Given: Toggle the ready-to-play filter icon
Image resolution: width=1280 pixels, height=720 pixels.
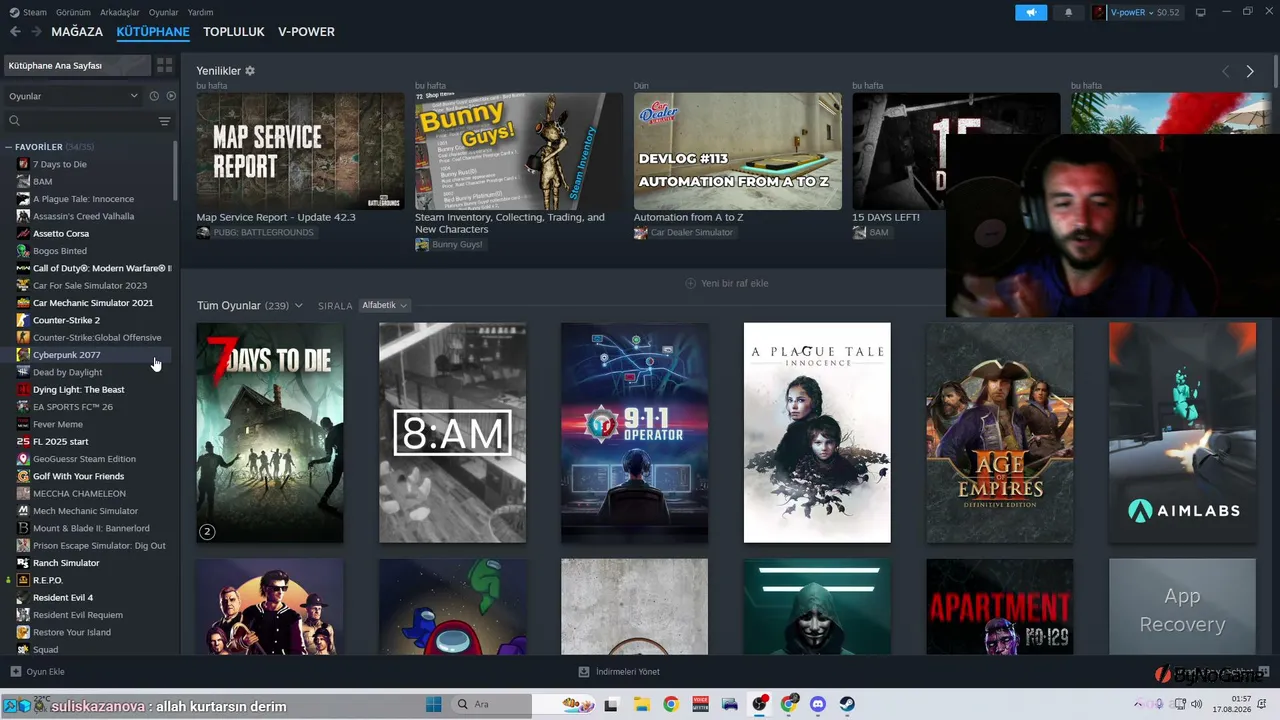Looking at the screenshot, I should click(x=171, y=96).
